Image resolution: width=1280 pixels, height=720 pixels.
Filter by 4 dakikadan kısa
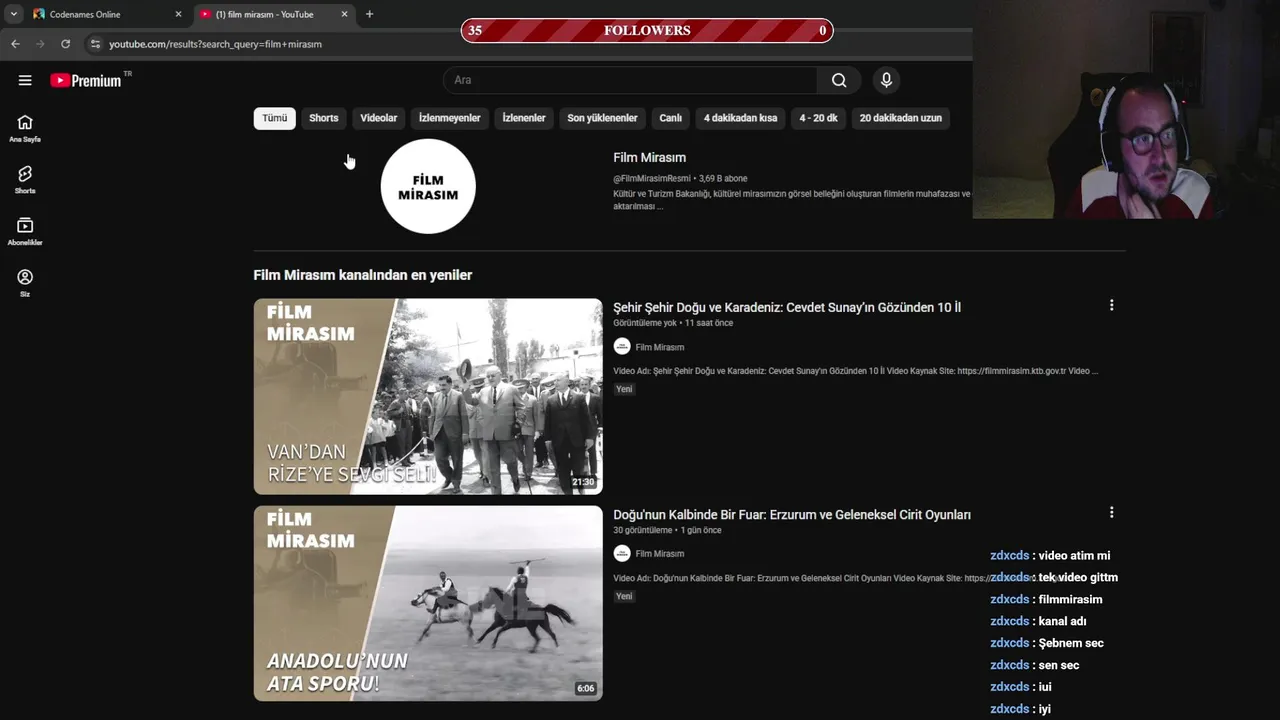740,118
